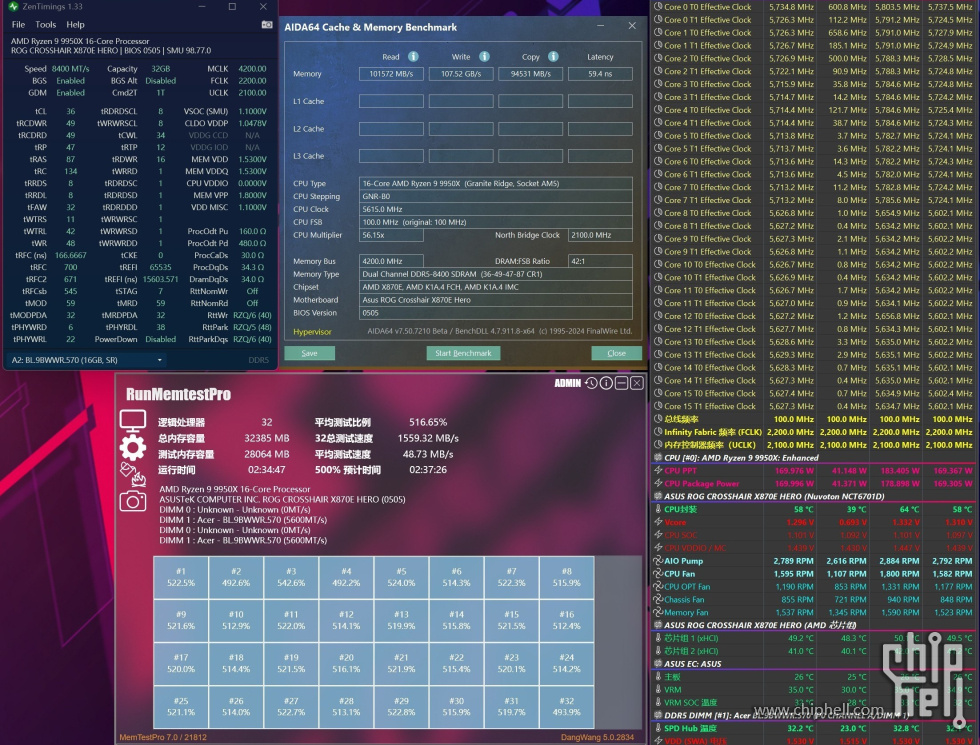Collapse the ASUS EC: ASUS sensor group
Screen dimensions: 980x745
[x=658, y=664]
